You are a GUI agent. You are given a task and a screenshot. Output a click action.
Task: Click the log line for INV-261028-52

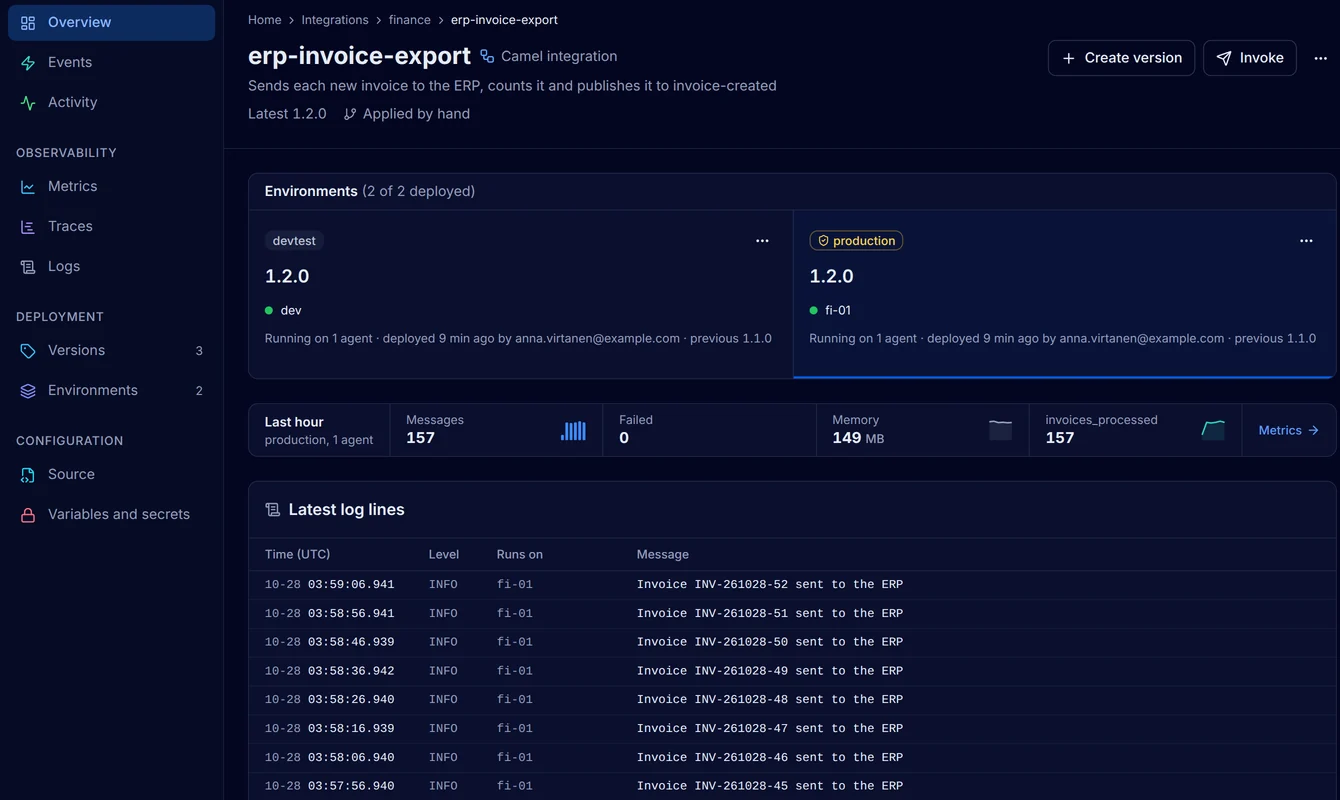click(792, 585)
